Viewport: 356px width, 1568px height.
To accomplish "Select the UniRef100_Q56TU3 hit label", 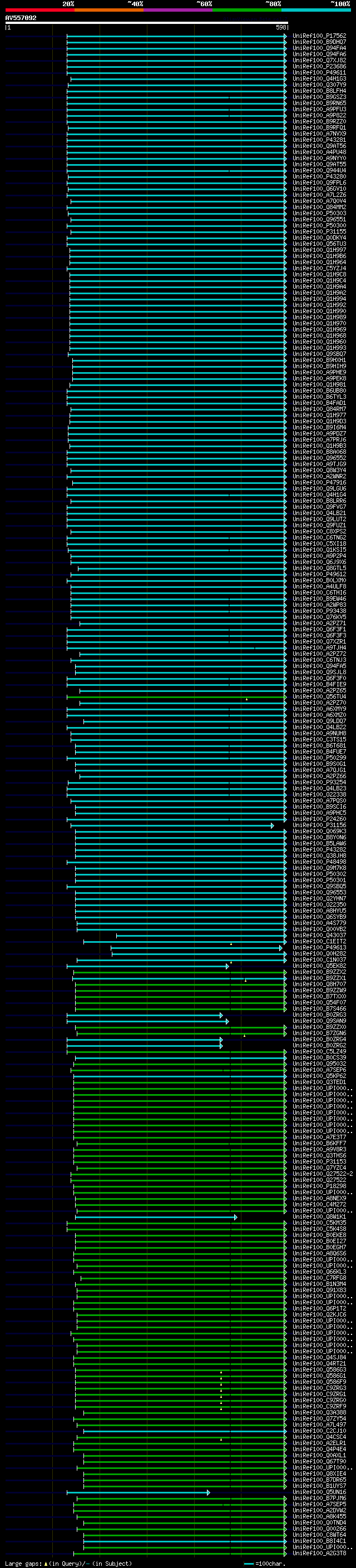I will 319,244.
